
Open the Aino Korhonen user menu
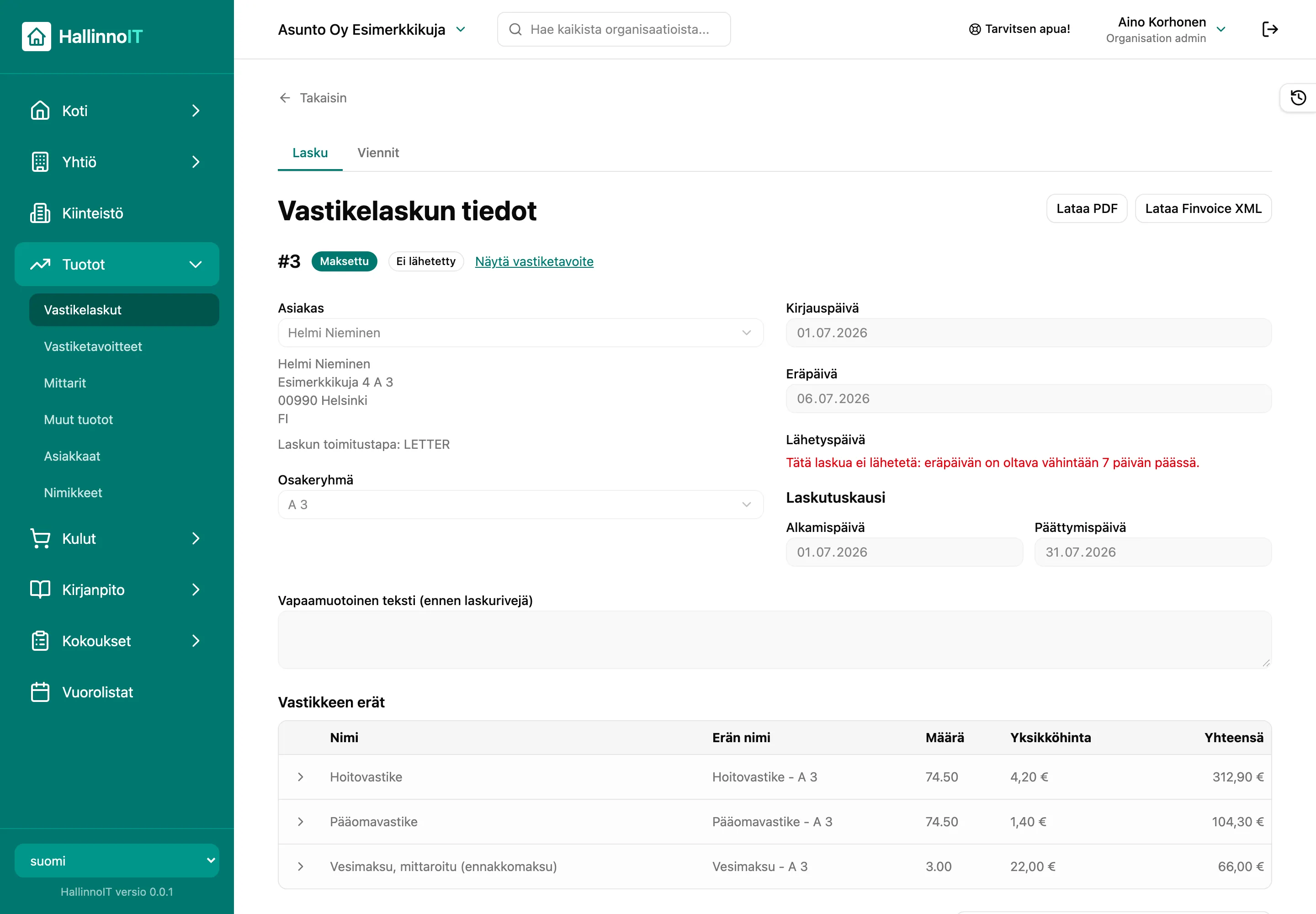[1165, 29]
